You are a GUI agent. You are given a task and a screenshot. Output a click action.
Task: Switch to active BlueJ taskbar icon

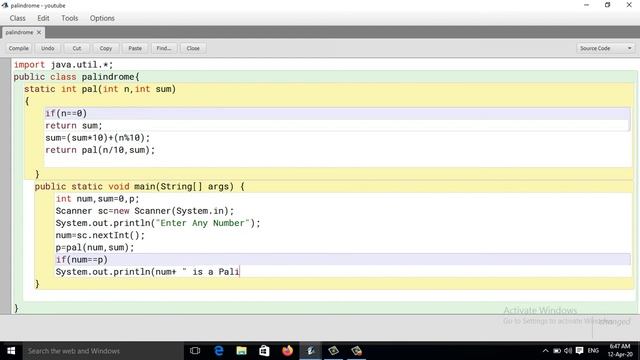click(311, 351)
